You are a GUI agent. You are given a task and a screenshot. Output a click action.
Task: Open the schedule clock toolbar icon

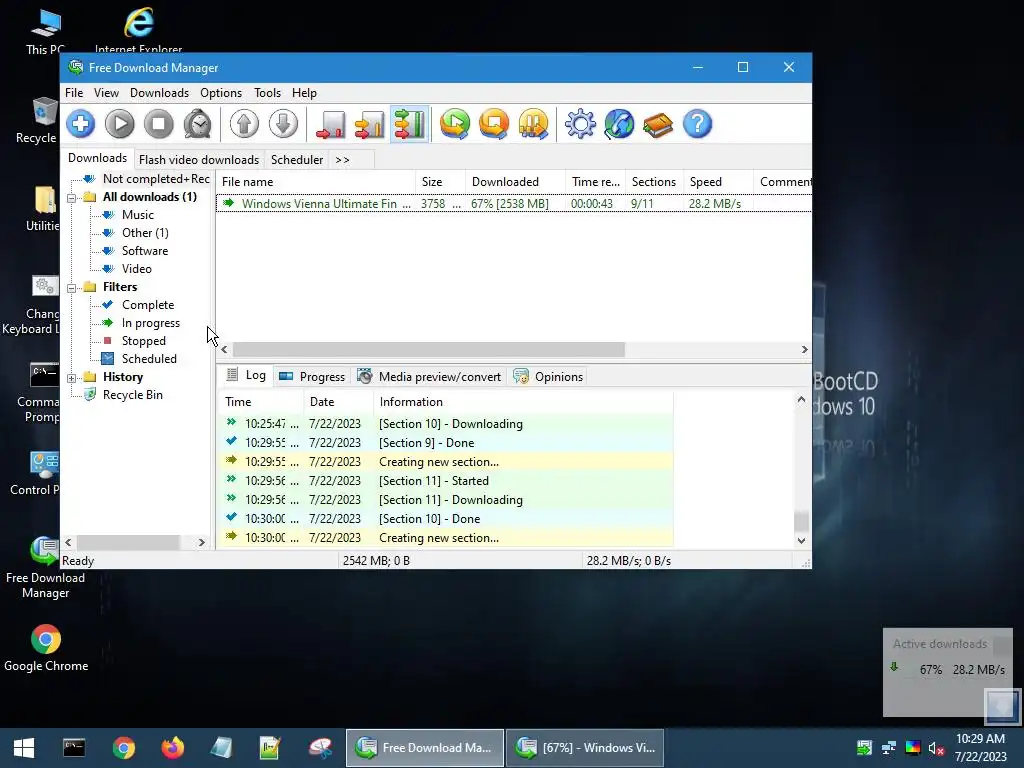tap(197, 124)
